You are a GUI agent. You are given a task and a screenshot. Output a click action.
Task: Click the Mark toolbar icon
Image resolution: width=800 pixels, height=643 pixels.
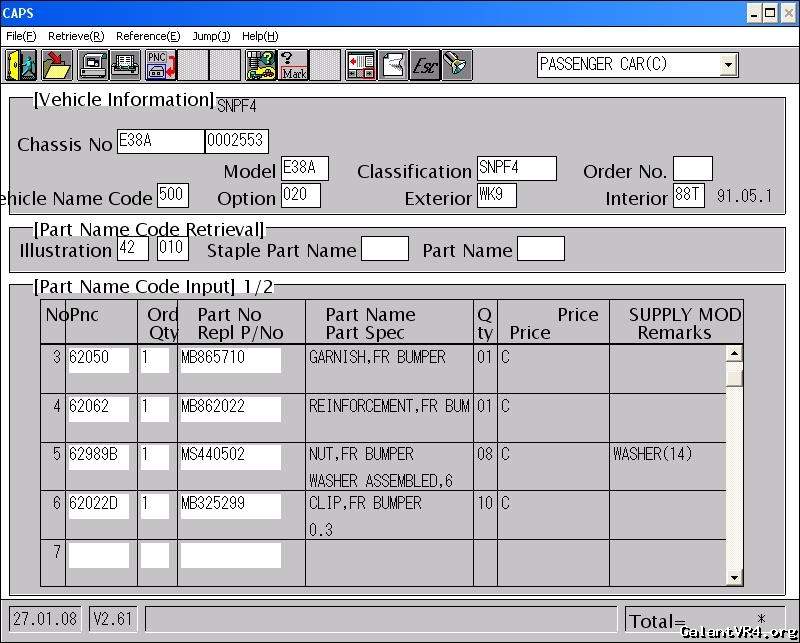pyautogui.click(x=293, y=65)
